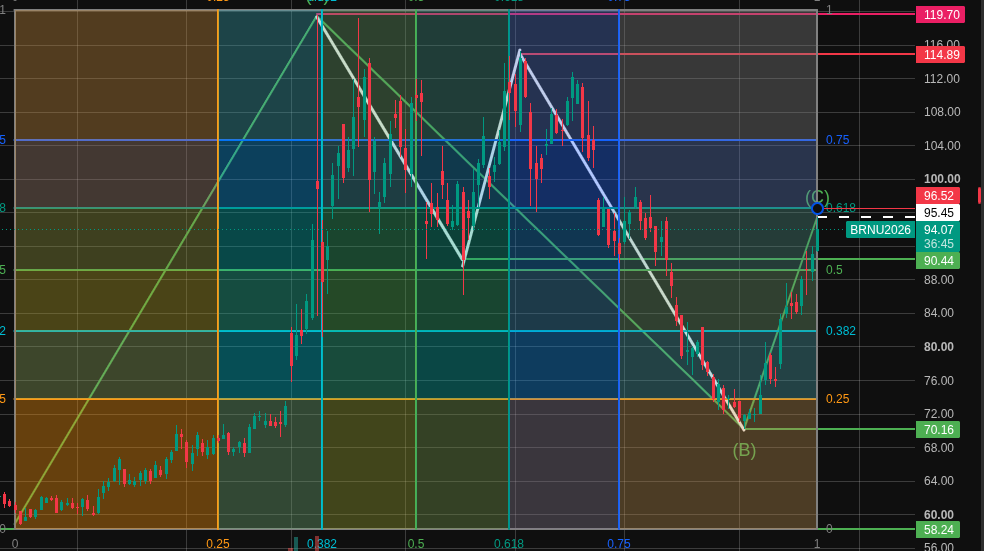Select the green 90.44 price label
Image resolution: width=984 pixels, height=551 pixels.
tap(938, 260)
